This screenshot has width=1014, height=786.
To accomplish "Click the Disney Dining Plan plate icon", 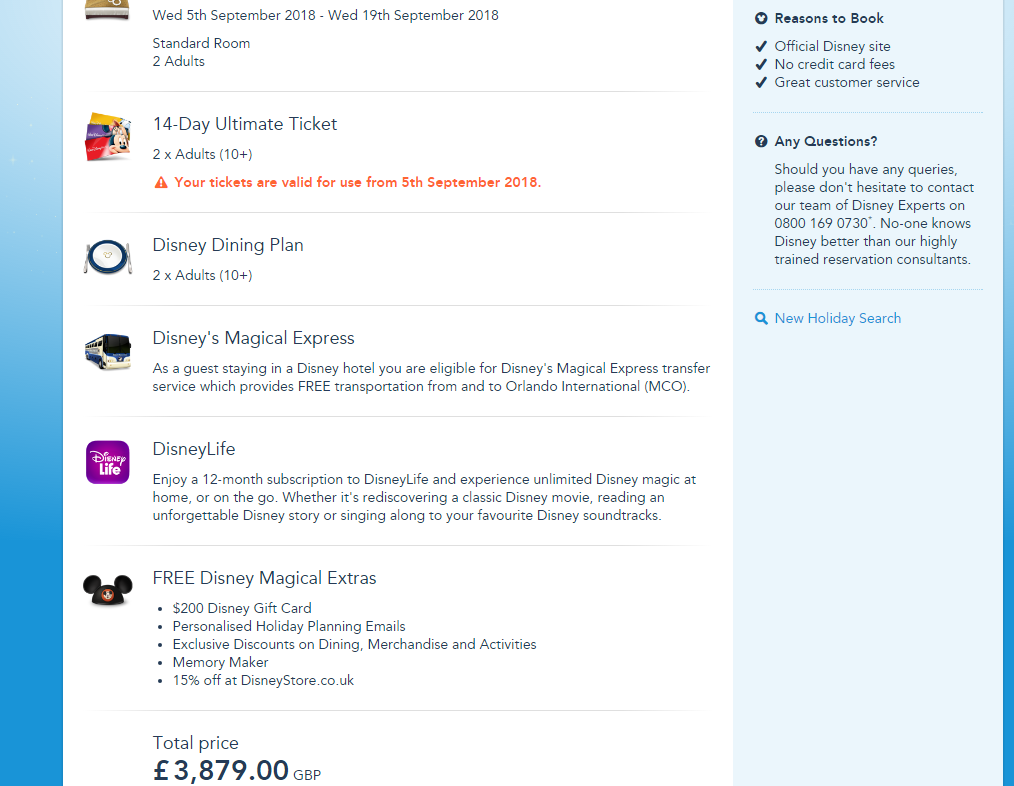I will click(107, 258).
